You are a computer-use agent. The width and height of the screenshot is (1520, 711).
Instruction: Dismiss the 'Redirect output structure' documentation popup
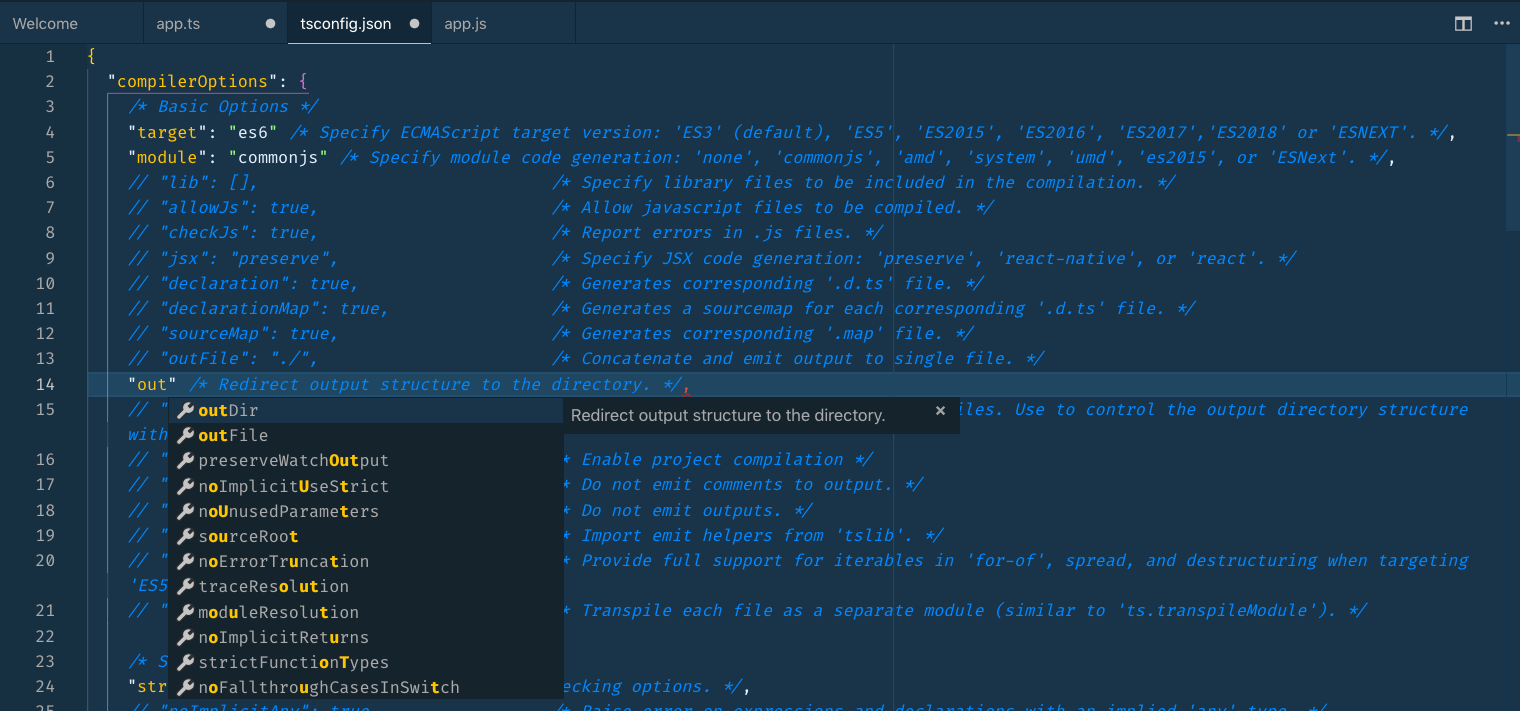(940, 410)
